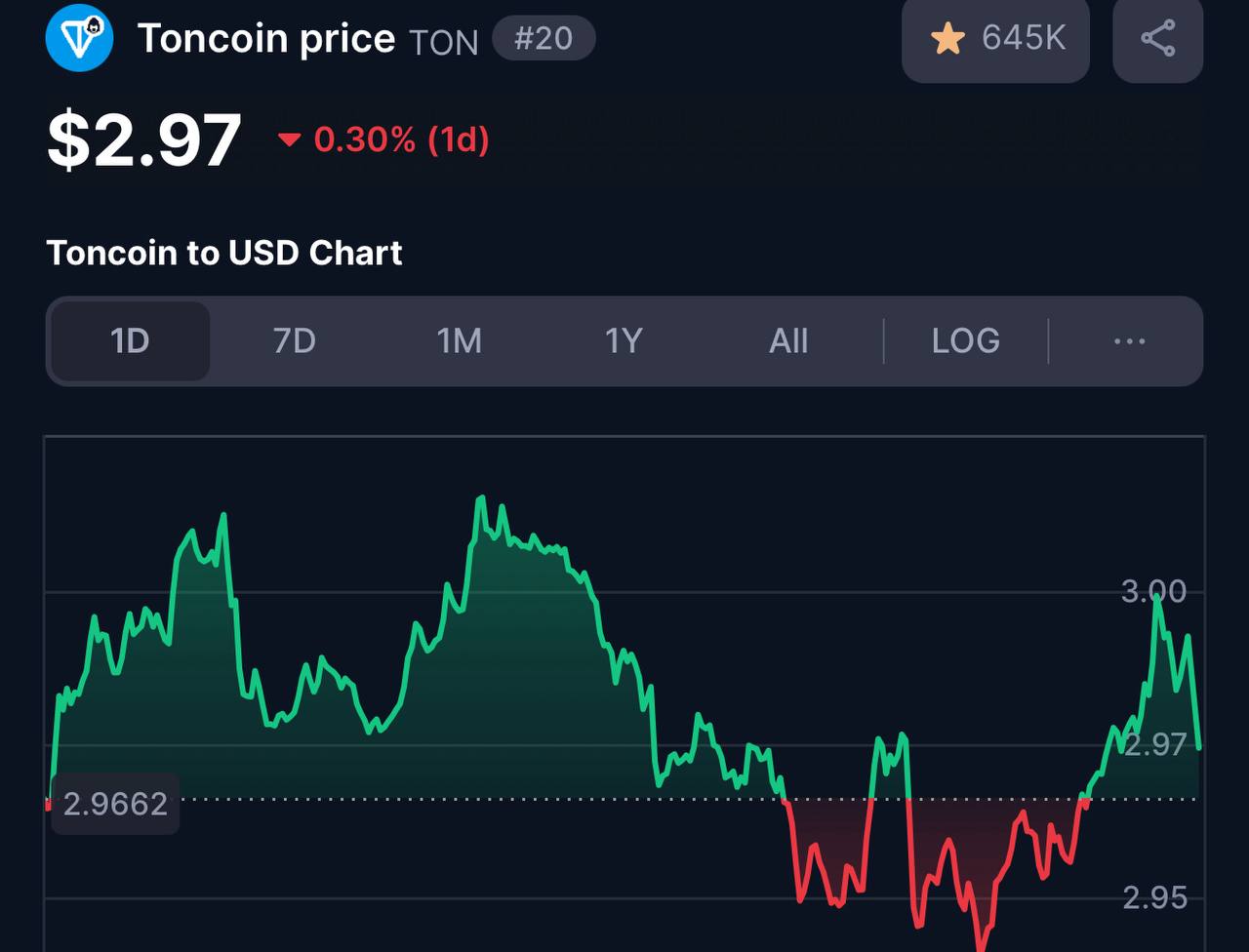The width and height of the screenshot is (1249, 952).
Task: Click the TON ticker symbol
Action: (x=444, y=42)
